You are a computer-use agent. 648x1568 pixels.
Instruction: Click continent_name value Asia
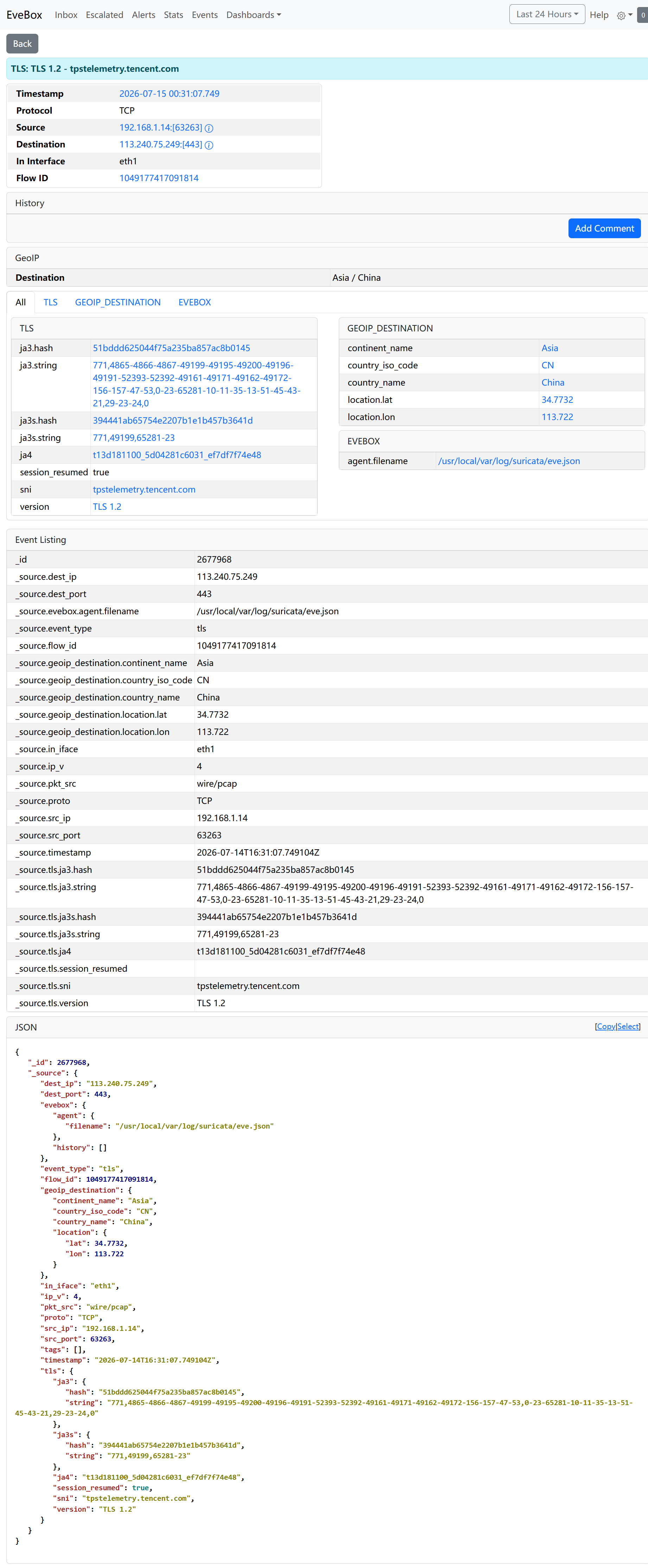pyautogui.click(x=549, y=348)
